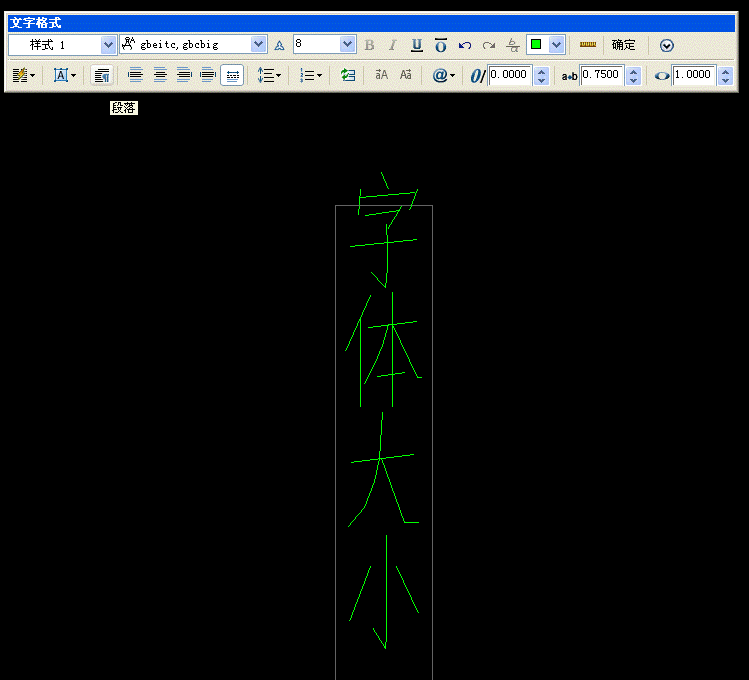Decrease the width factor value
The height and width of the screenshot is (680, 749).
[x=726, y=80]
